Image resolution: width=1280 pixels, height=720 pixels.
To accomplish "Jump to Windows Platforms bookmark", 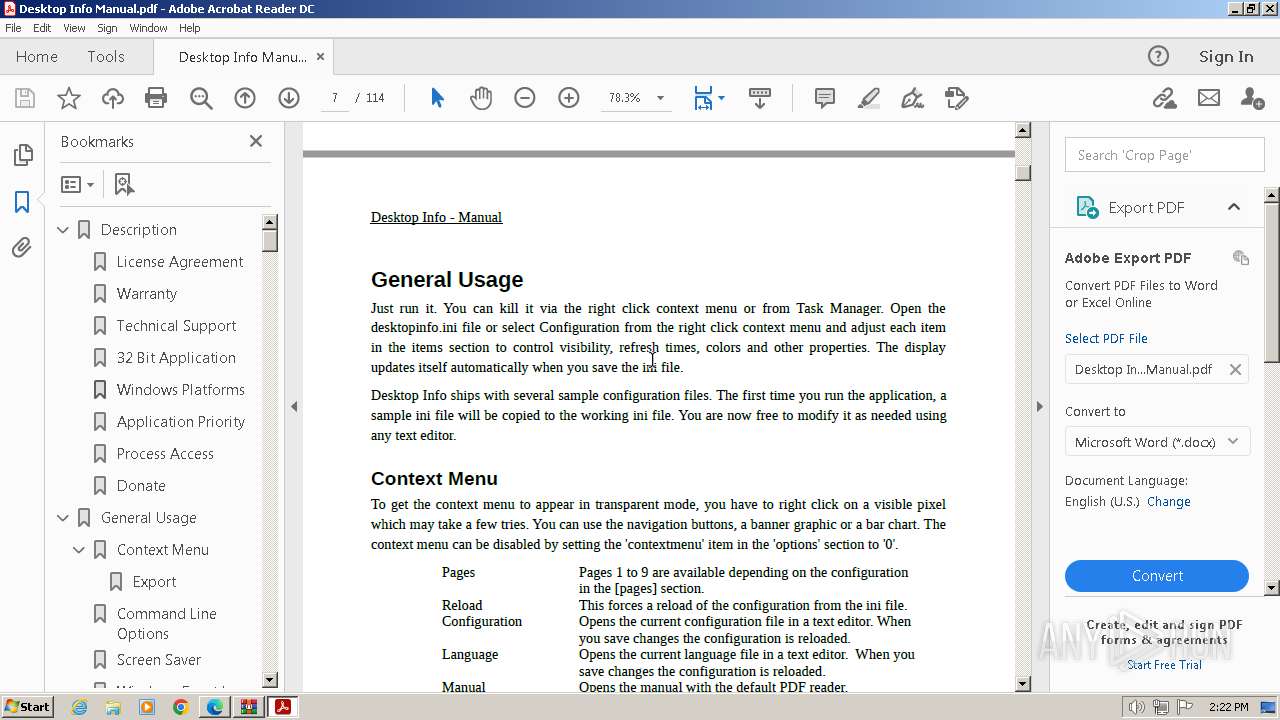I will point(181,390).
